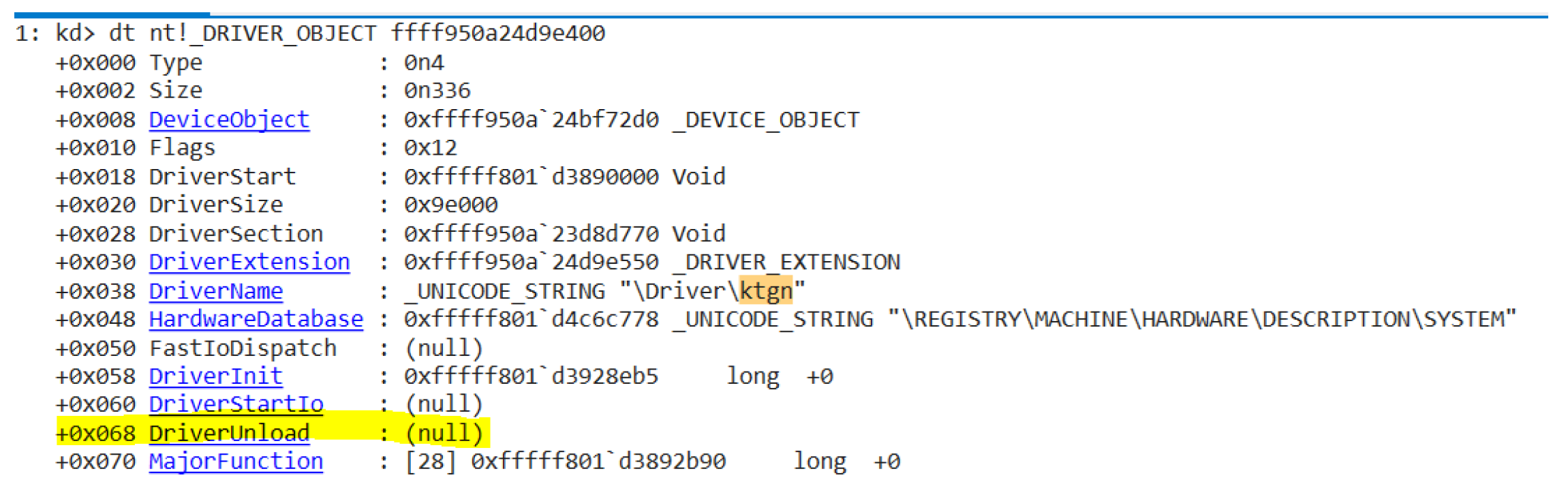Click the _DRIVER_EXTENSION type name
This screenshot has height=497, width=1568.
click(786, 262)
